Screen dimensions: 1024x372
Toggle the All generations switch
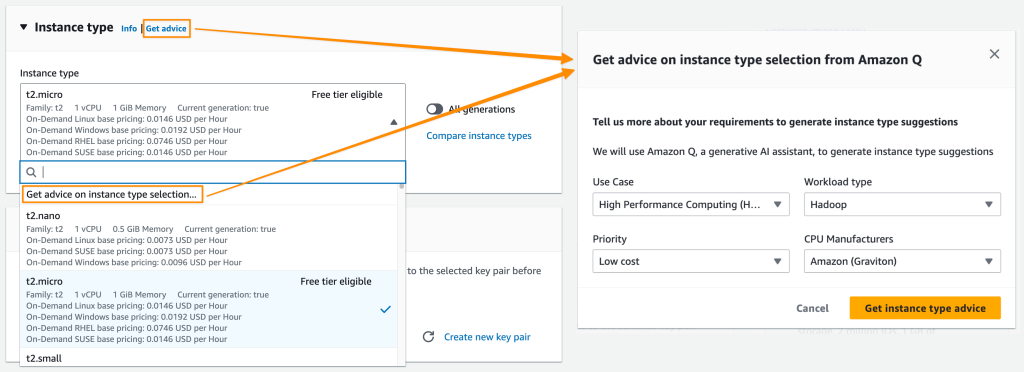tap(434, 110)
